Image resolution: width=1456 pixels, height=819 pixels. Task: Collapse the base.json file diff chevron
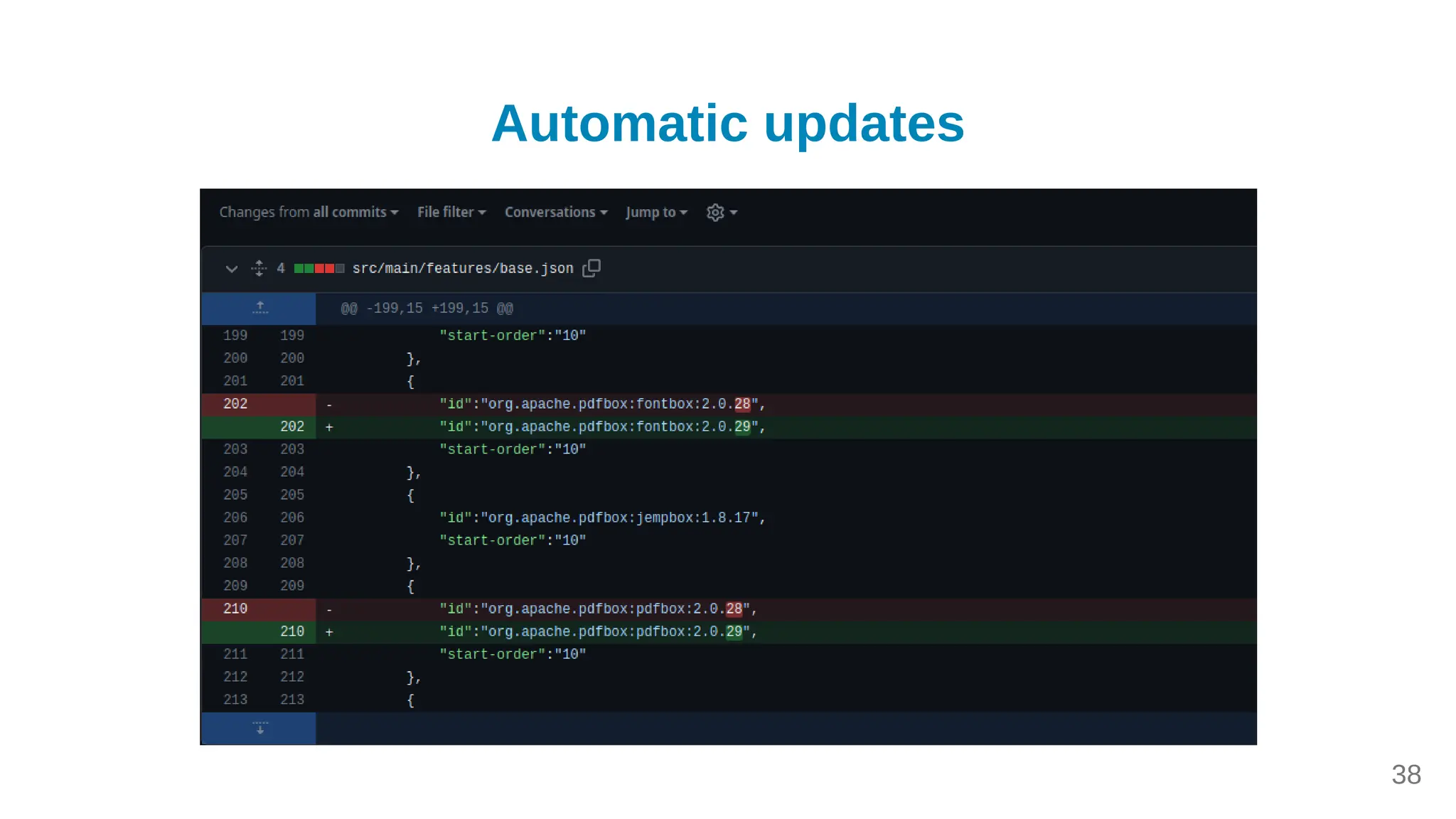(x=231, y=269)
